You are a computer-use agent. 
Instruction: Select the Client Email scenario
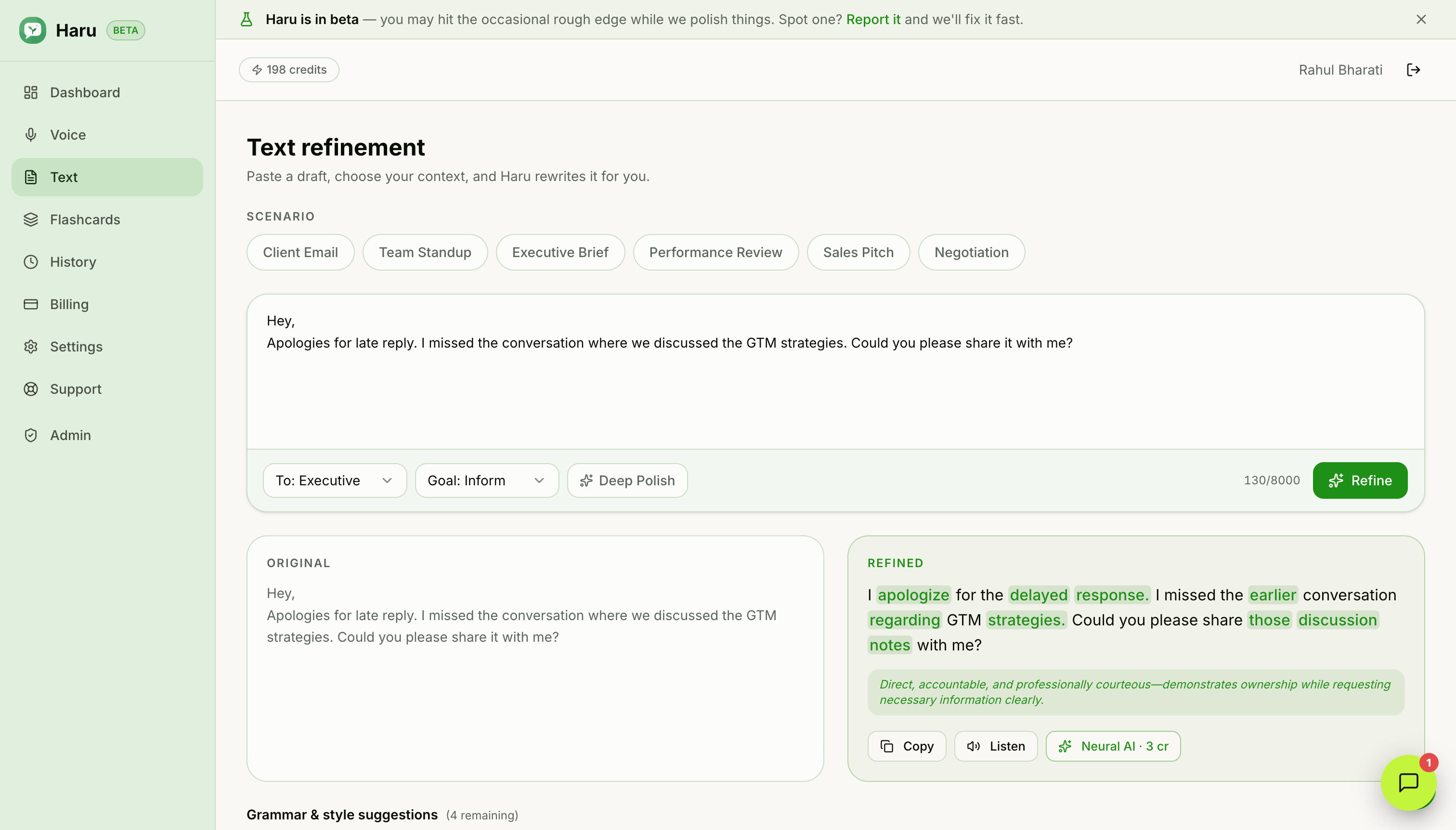click(x=300, y=252)
